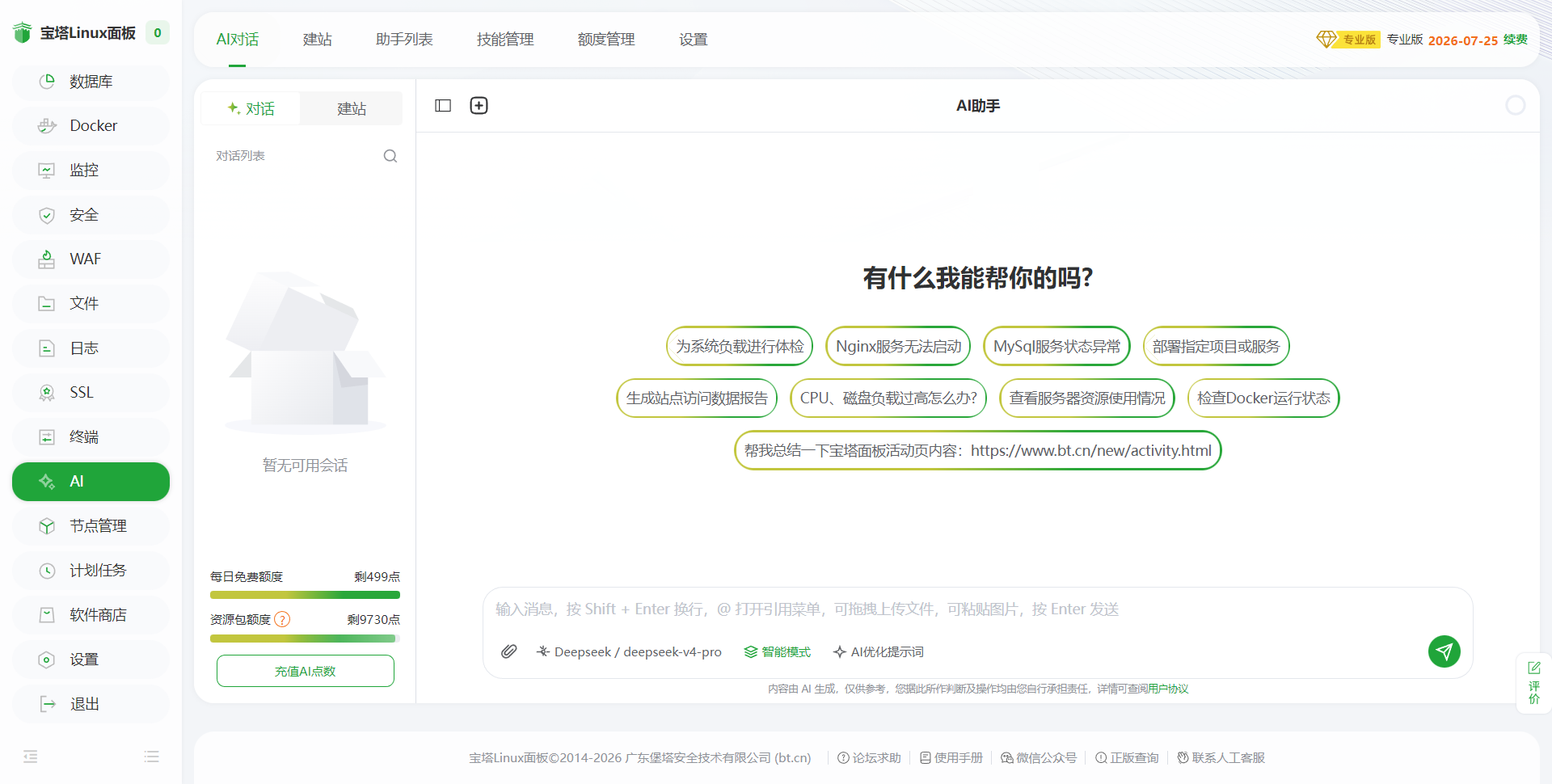The width and height of the screenshot is (1552, 784).
Task: Open the resource quota help icon
Action: pyautogui.click(x=282, y=620)
